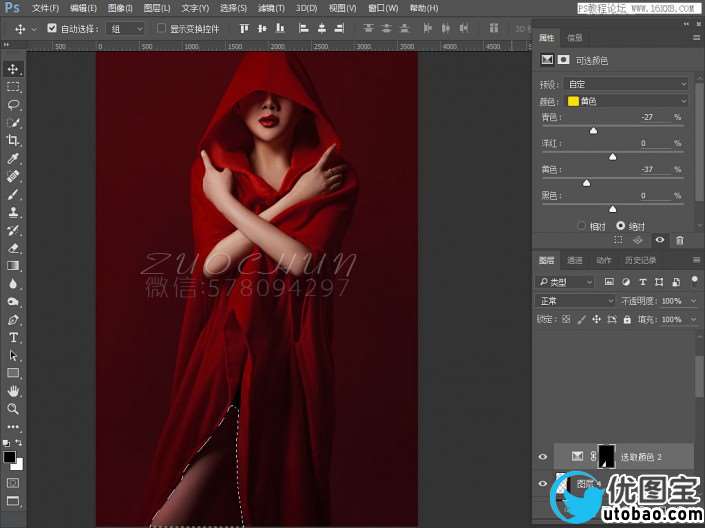This screenshot has width=705, height=528.
Task: Open the 预设 preset dropdown
Action: tap(626, 84)
